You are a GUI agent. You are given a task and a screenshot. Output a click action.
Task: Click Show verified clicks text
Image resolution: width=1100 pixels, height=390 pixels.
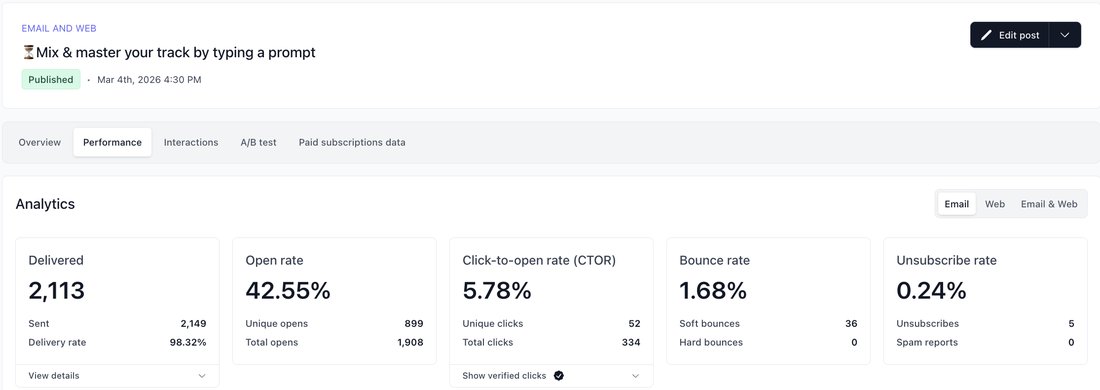[504, 376]
